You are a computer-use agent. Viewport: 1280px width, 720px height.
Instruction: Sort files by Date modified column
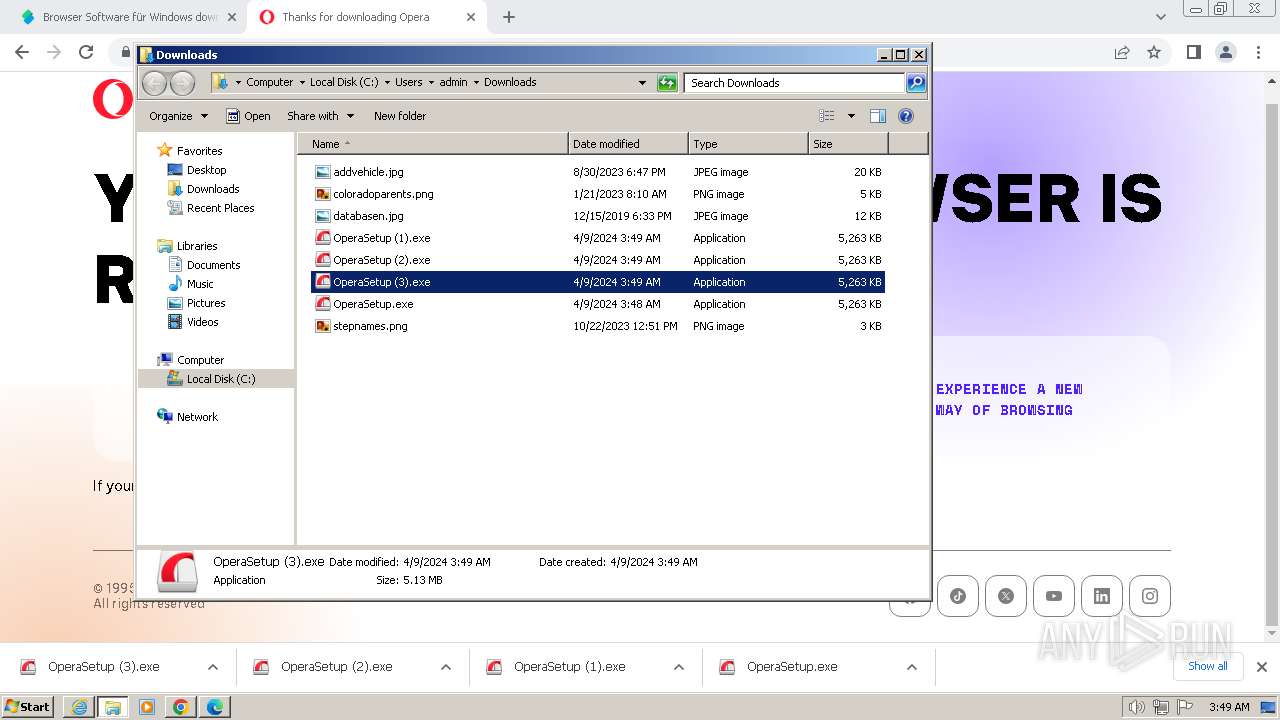(x=628, y=144)
